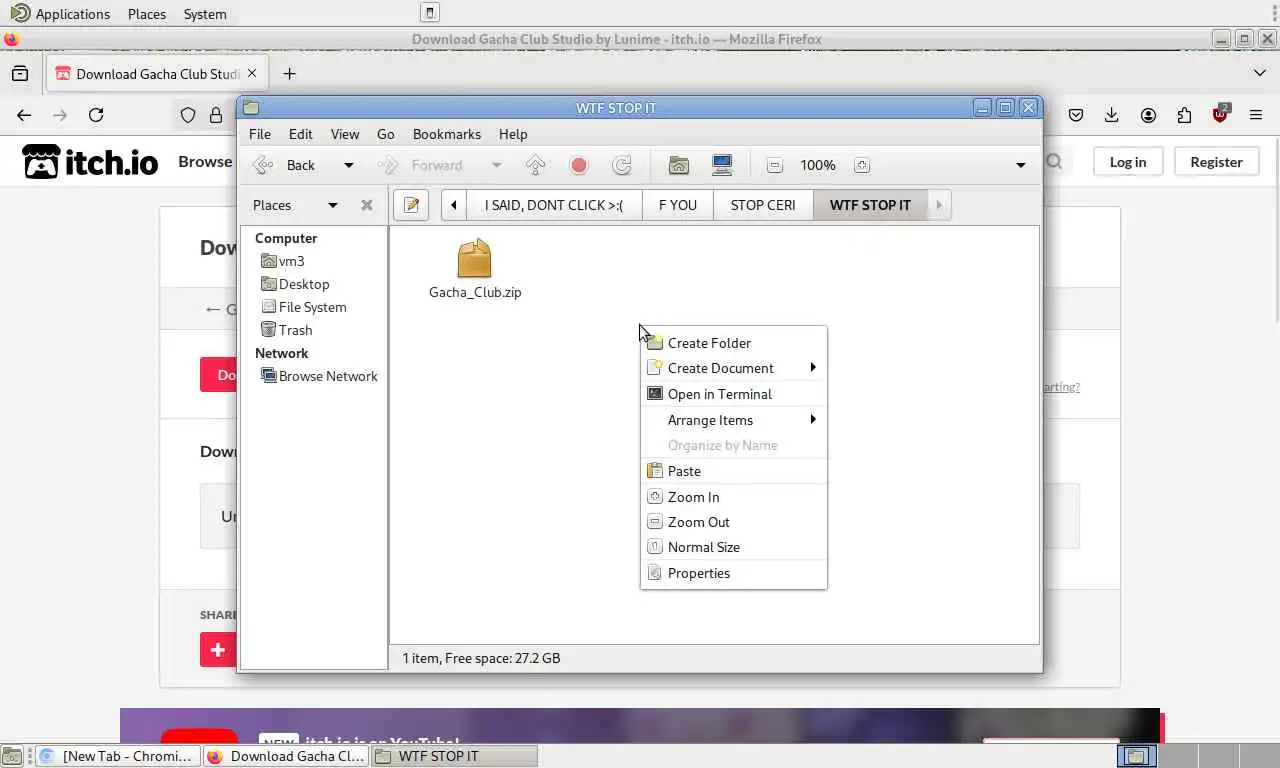Click the red Stop loading icon
Screen dimensions: 1280x768
[x=579, y=165]
